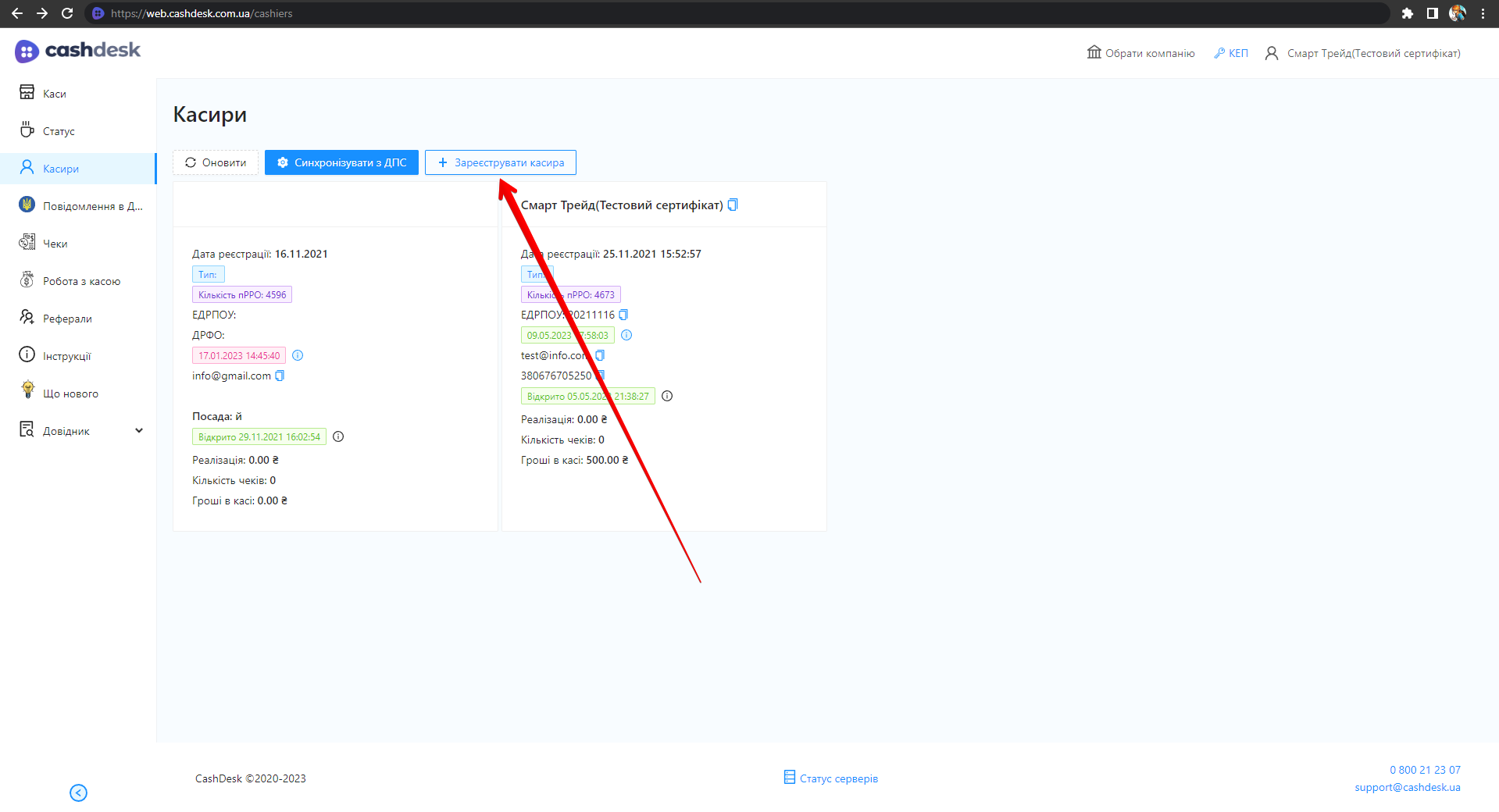The width and height of the screenshot is (1499, 812).
Task: Collapse the sidebar with the arrow icon
Action: click(x=78, y=792)
